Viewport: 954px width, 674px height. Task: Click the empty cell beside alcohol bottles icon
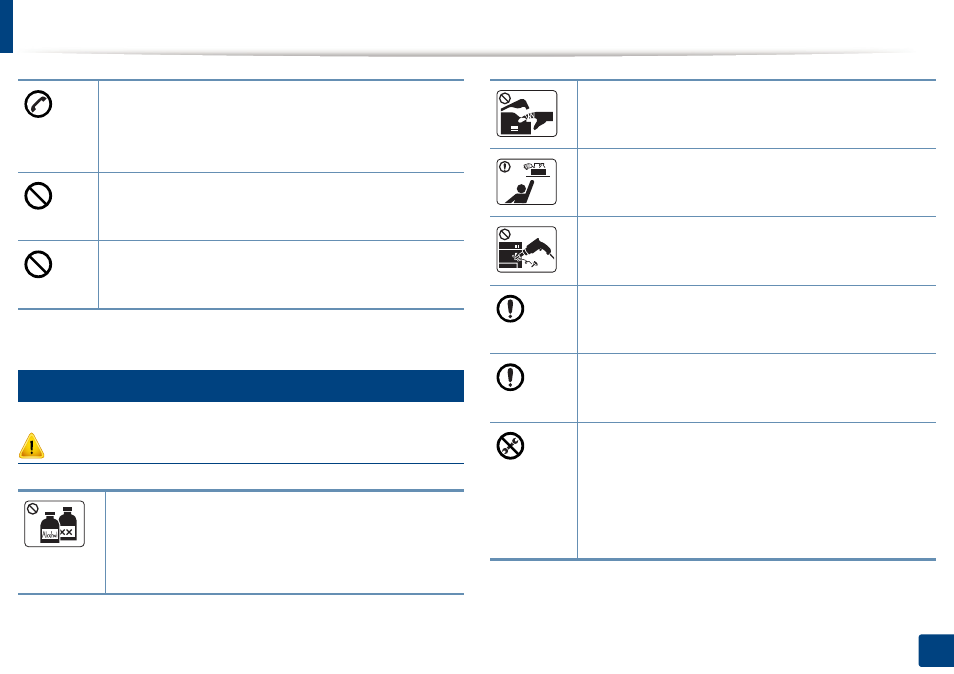point(285,542)
